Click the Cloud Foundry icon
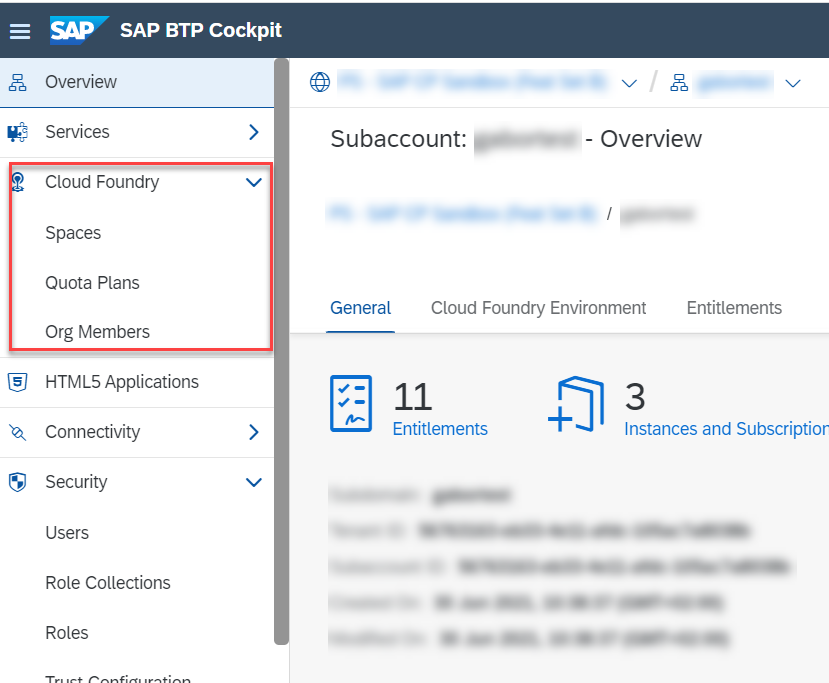This screenshot has width=829, height=683. click(18, 182)
